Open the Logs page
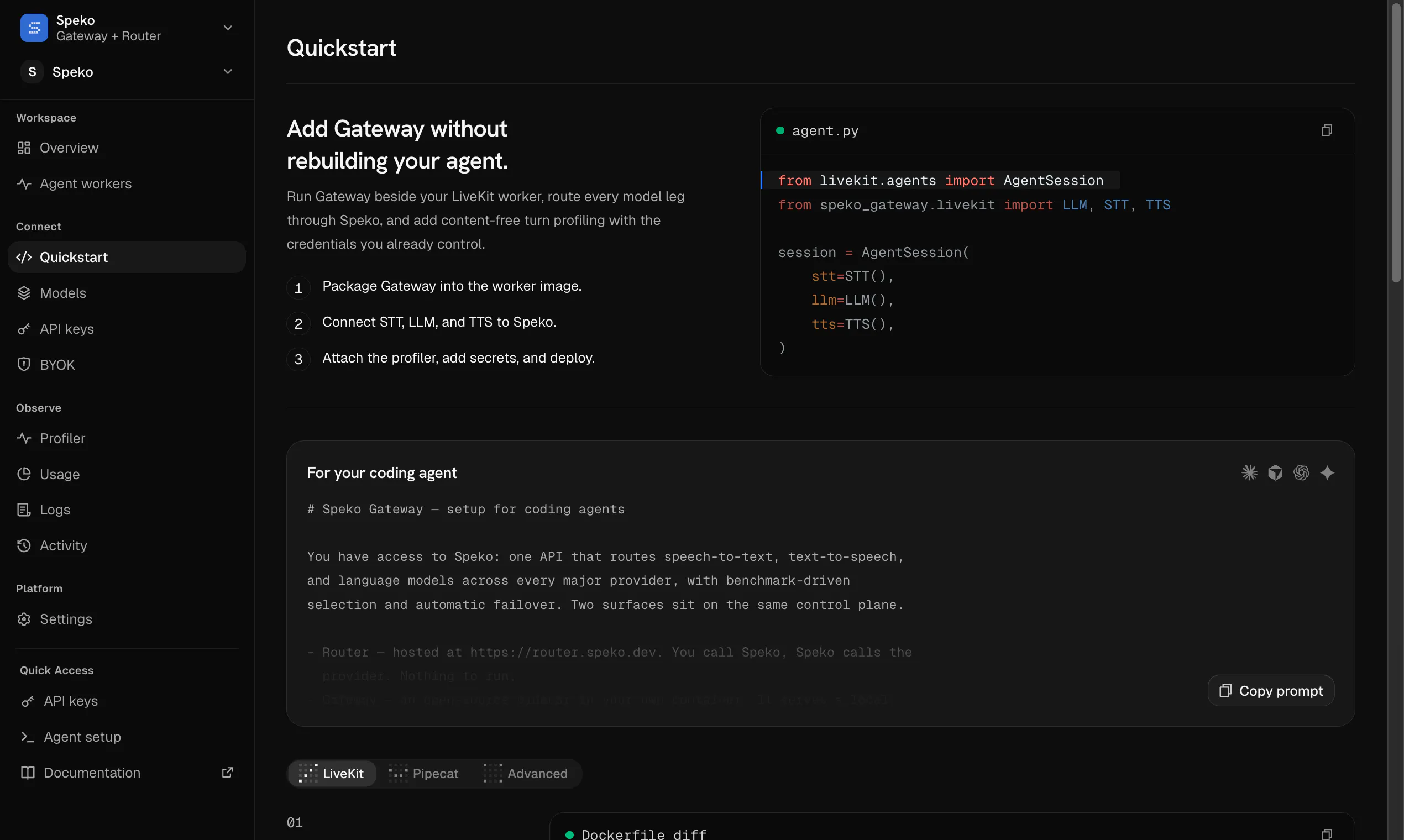This screenshot has height=840, width=1404. (x=127, y=510)
